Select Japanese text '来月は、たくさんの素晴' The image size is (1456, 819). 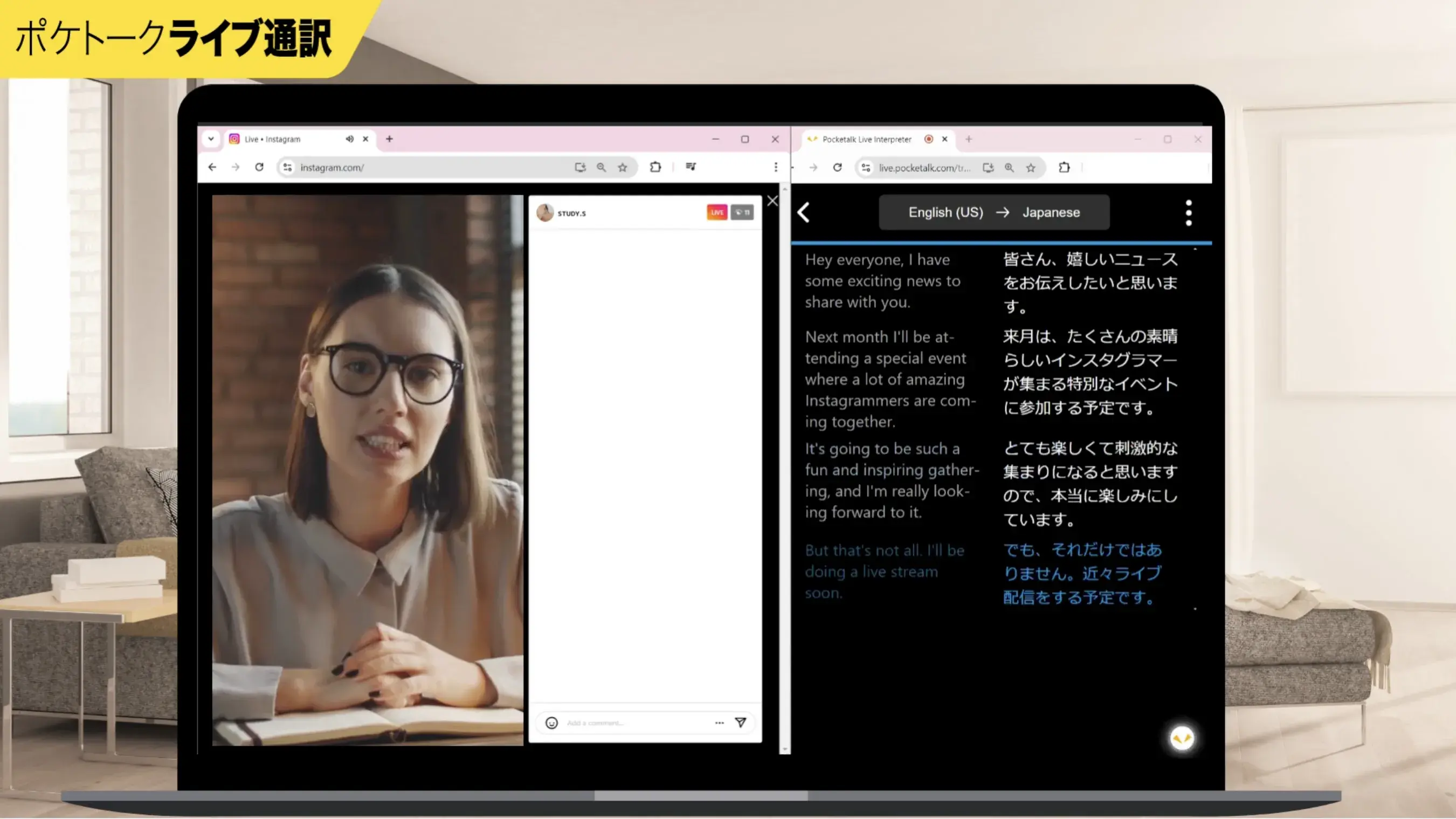click(x=1091, y=336)
